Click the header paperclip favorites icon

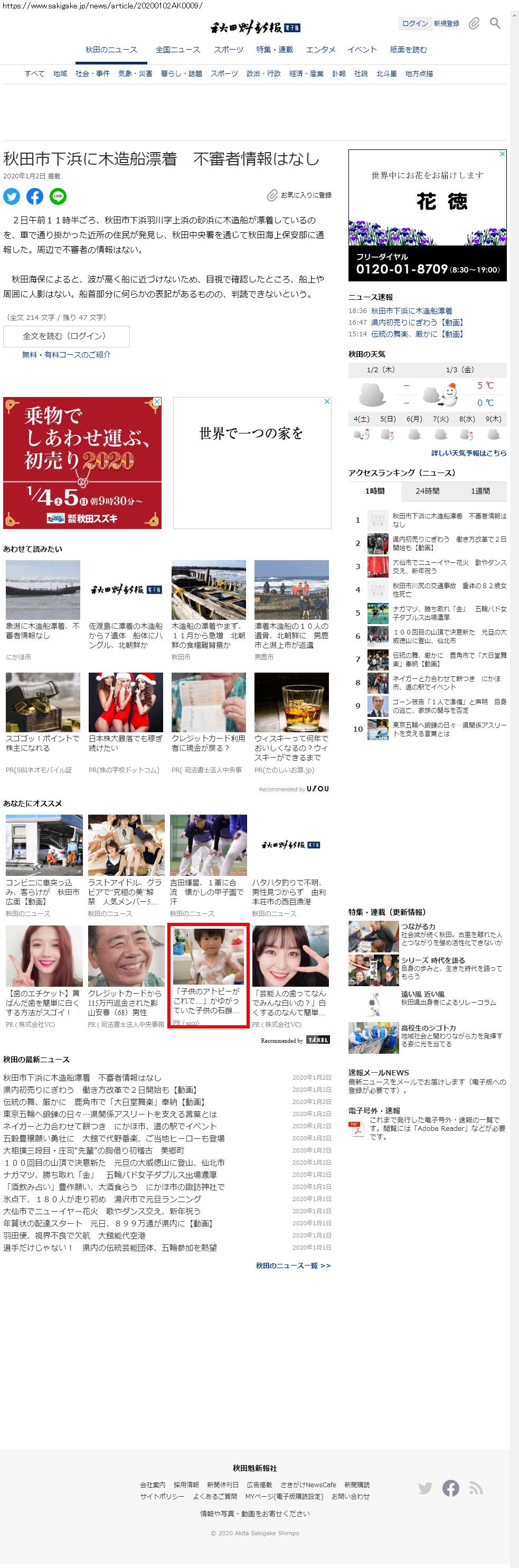474,24
